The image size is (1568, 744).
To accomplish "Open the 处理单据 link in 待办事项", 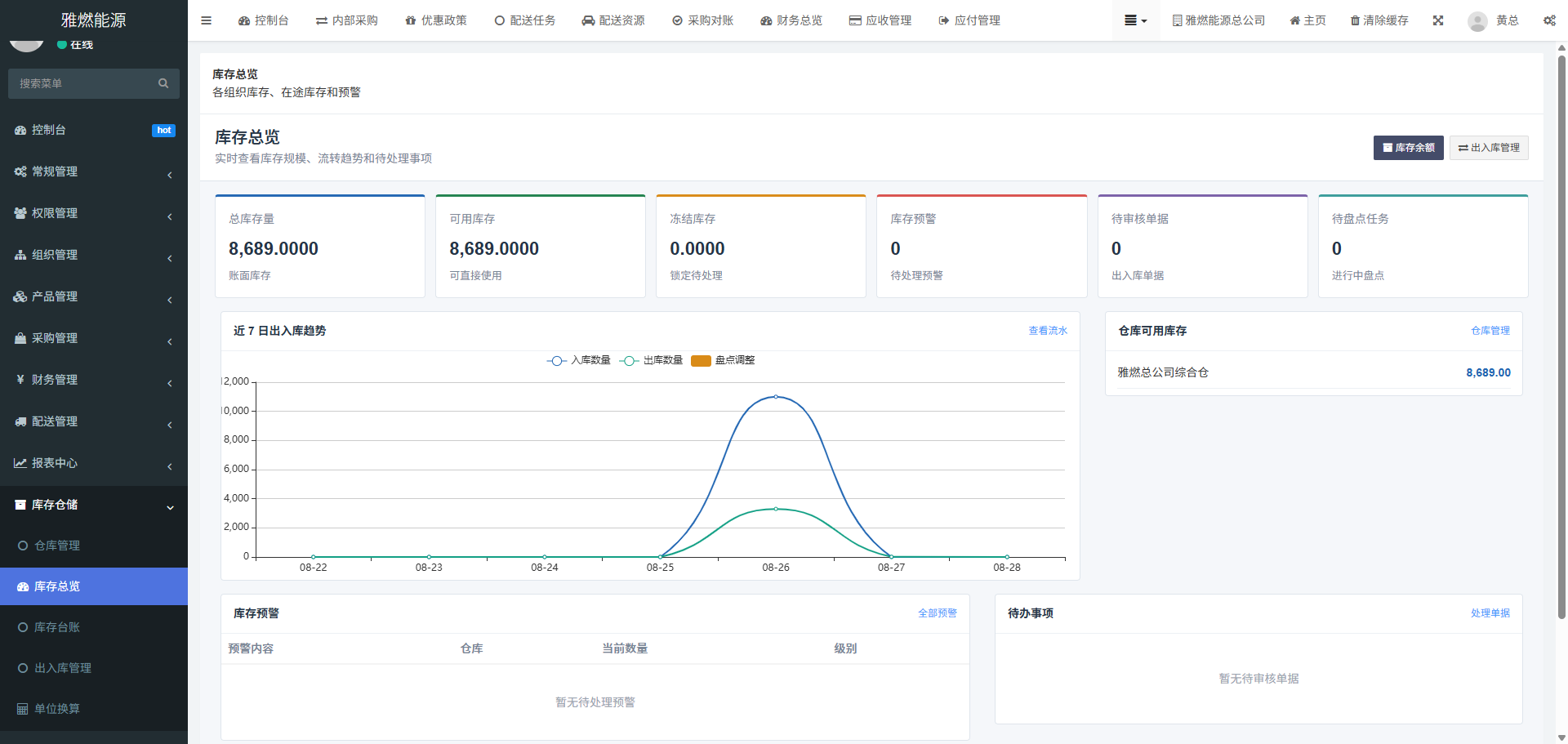I will pyautogui.click(x=1490, y=613).
